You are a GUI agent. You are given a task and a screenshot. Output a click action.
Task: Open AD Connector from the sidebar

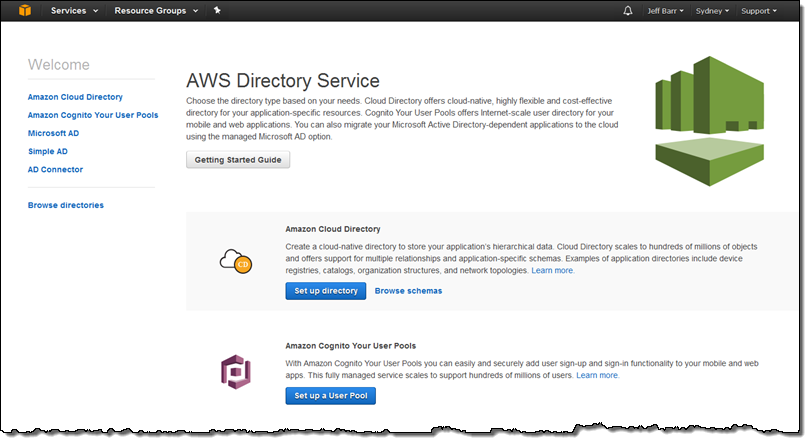point(56,169)
